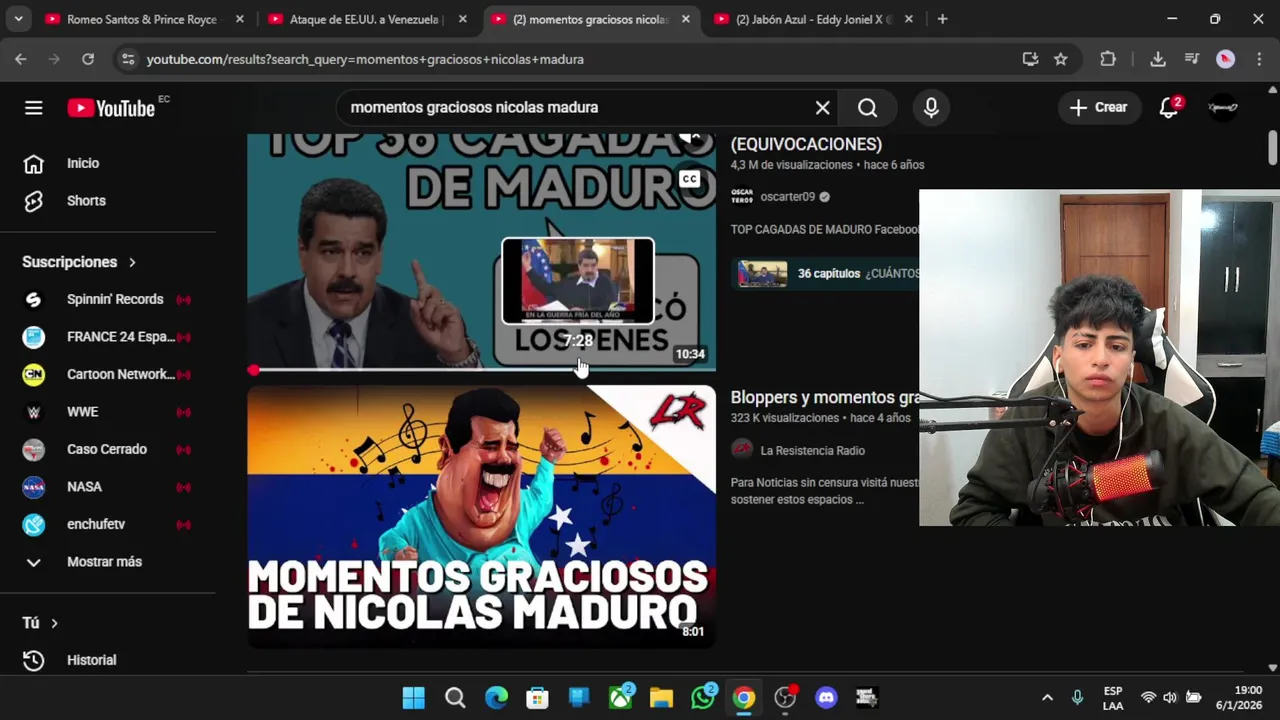Open File Explorer from the taskbar
1280x720 pixels.
click(x=661, y=697)
